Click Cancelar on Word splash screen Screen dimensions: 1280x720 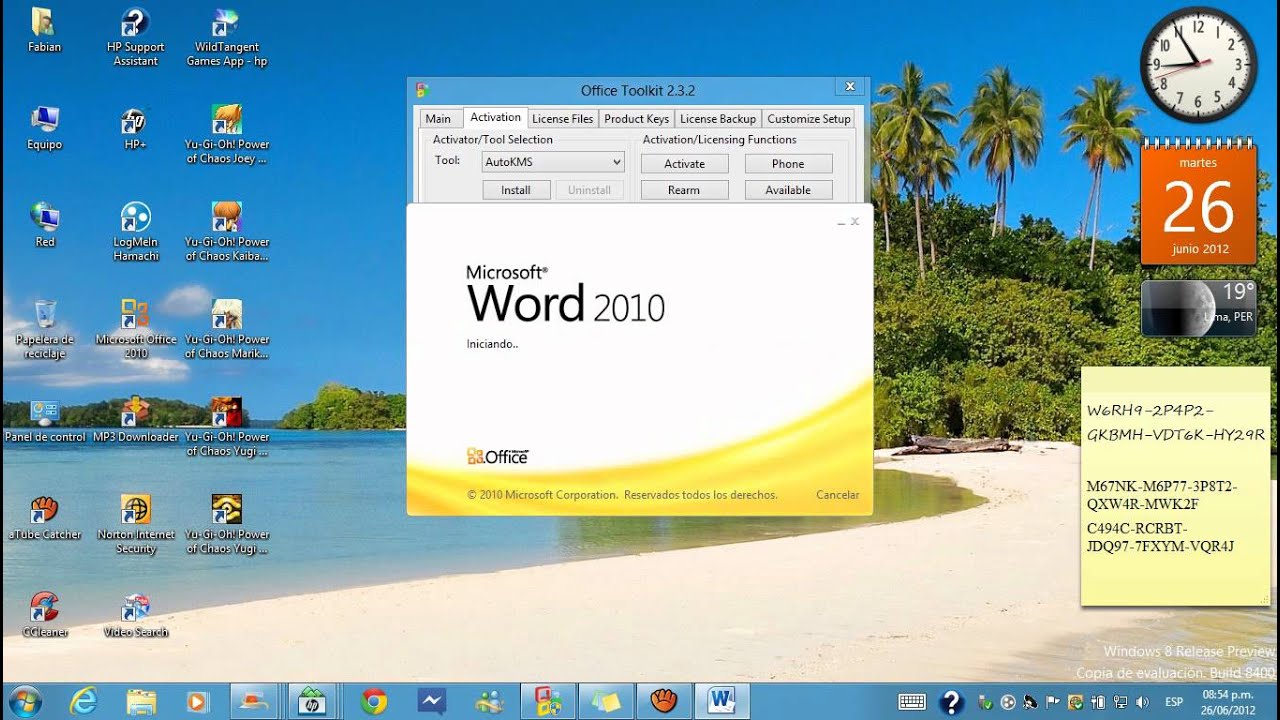(x=837, y=495)
